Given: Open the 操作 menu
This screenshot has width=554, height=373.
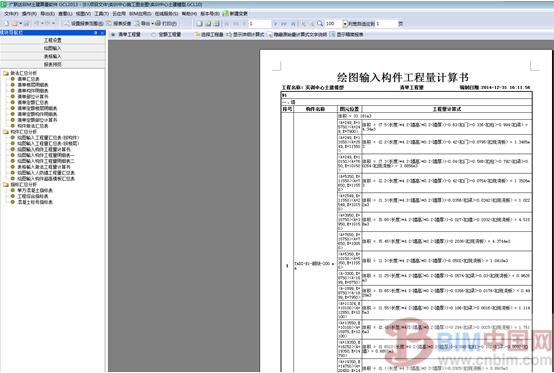Looking at the screenshot, I should click(x=29, y=14).
